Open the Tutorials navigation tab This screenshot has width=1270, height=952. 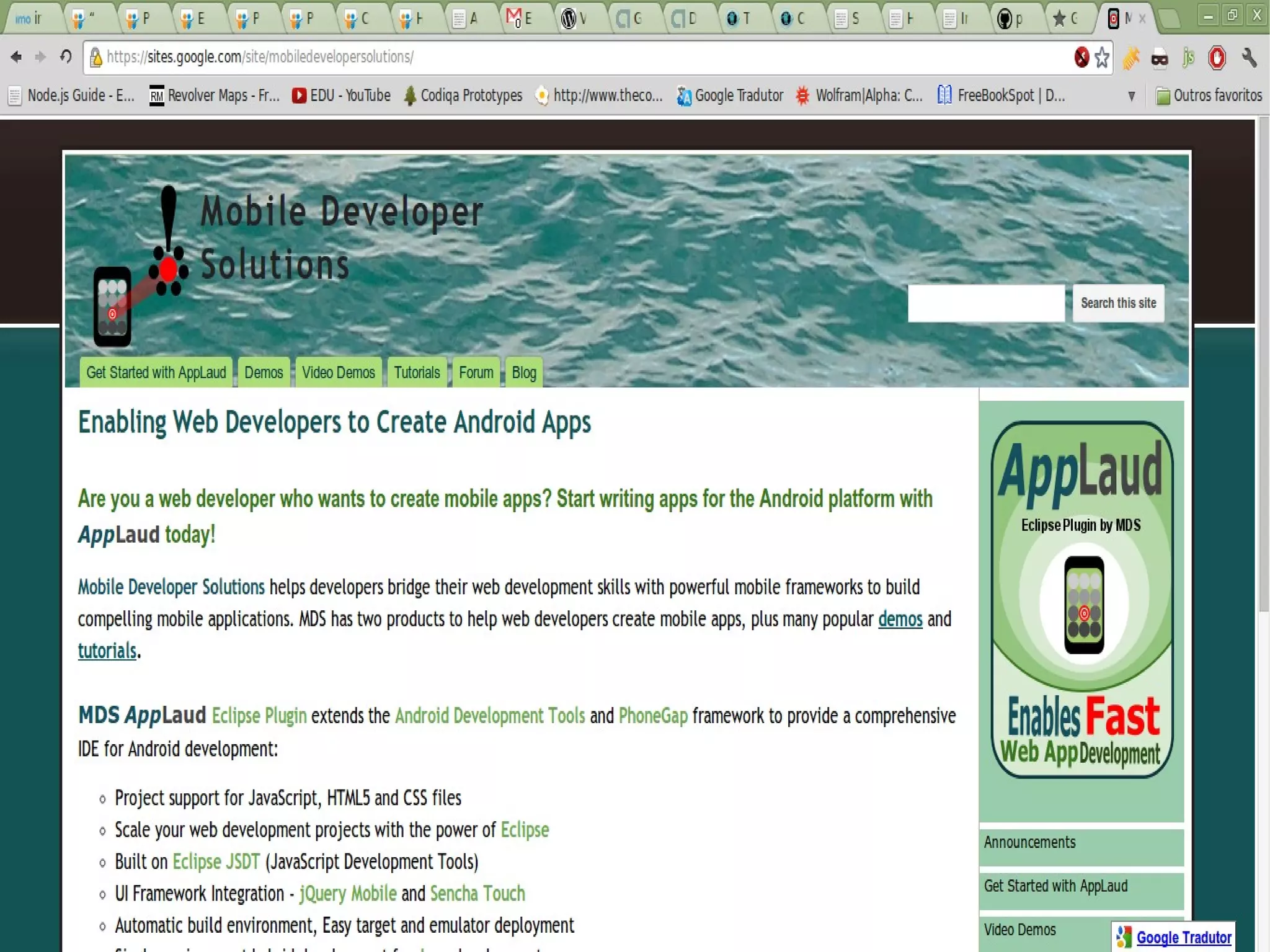(x=417, y=373)
